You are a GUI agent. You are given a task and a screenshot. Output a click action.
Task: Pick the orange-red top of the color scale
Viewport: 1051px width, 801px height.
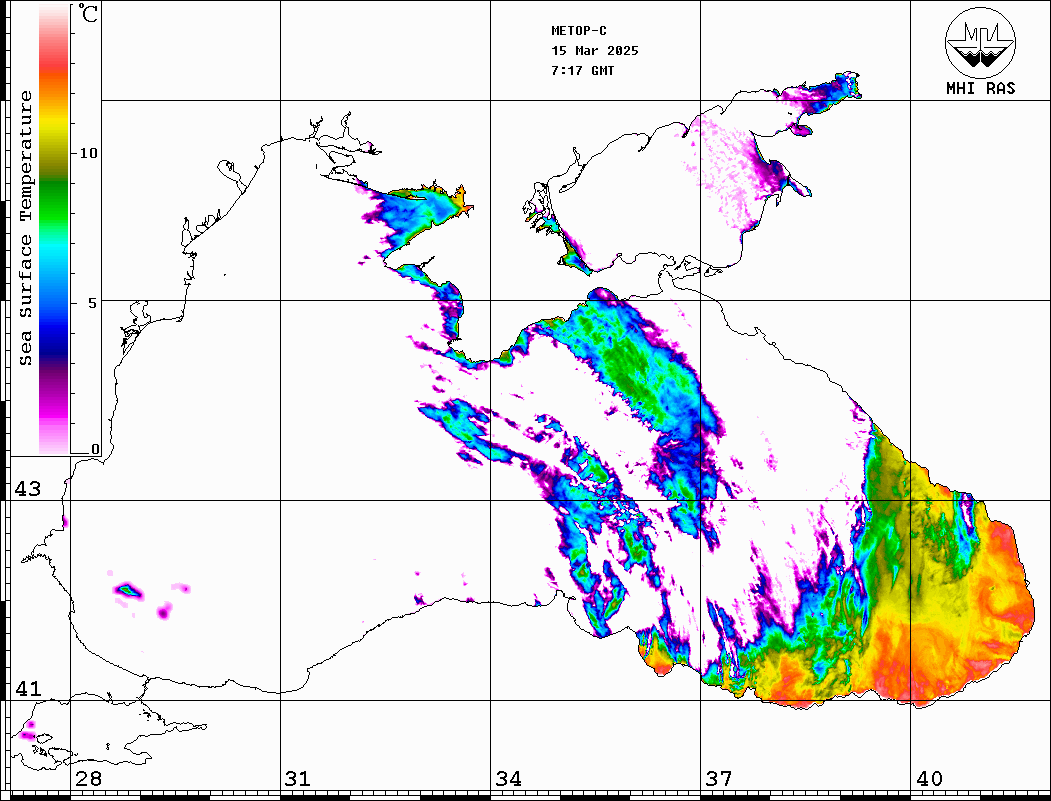pos(54,70)
